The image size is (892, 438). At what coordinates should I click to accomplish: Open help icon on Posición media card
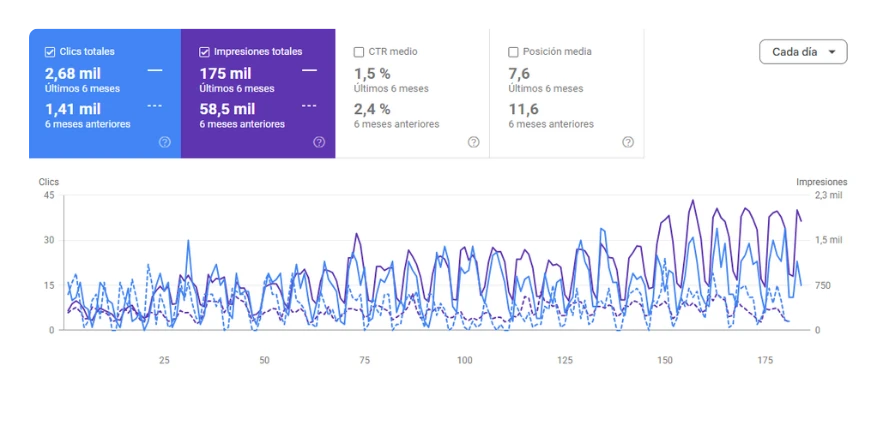(x=628, y=142)
